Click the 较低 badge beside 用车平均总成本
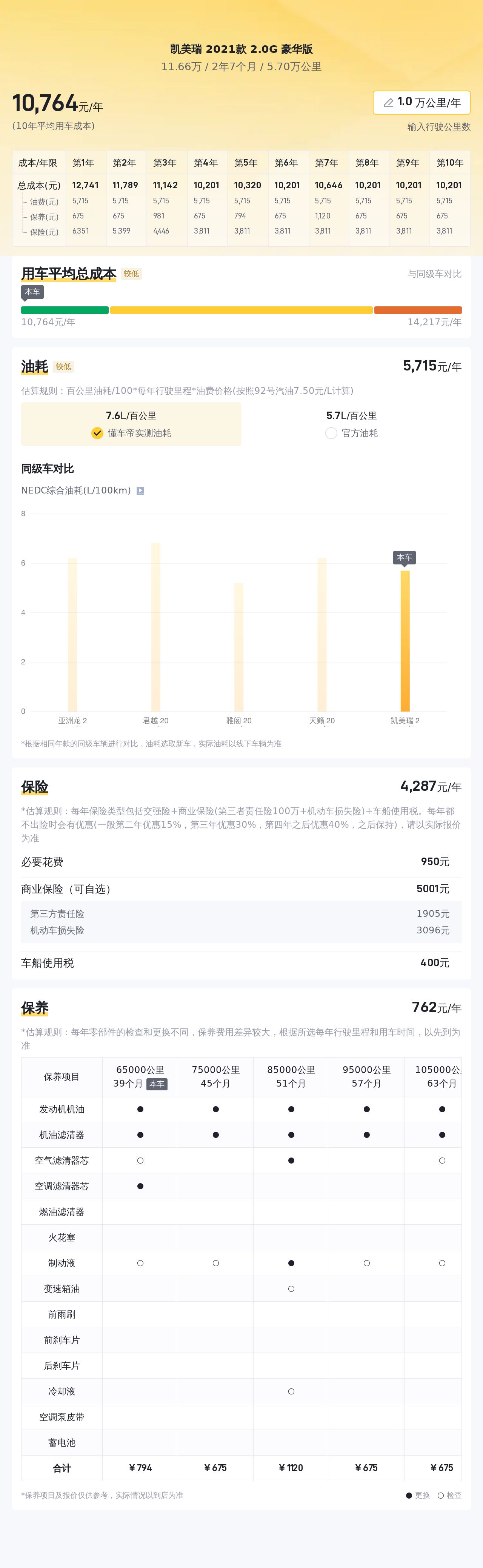Image resolution: width=483 pixels, height=1568 pixels. (131, 274)
